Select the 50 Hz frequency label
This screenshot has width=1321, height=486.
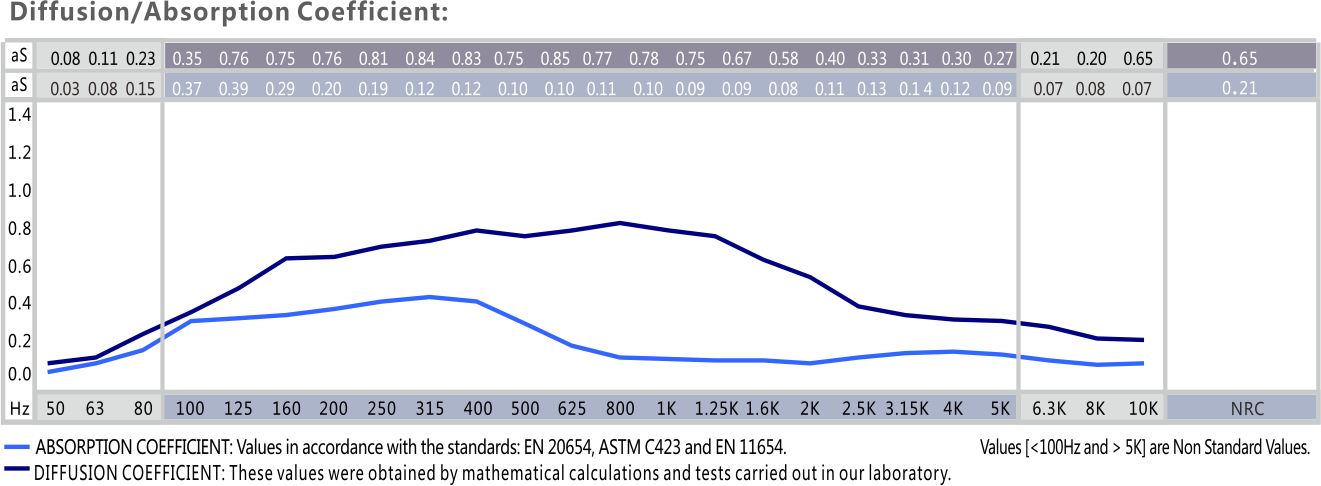click(x=58, y=408)
